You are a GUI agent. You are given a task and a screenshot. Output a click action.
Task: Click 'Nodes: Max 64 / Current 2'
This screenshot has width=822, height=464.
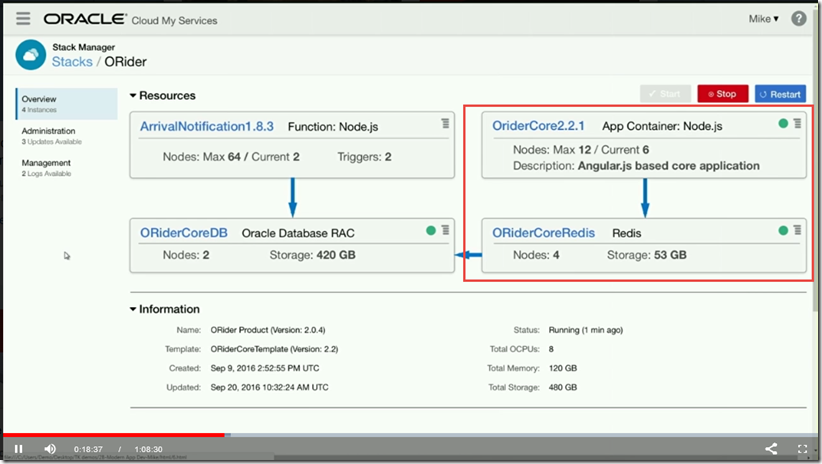pyautogui.click(x=231, y=157)
